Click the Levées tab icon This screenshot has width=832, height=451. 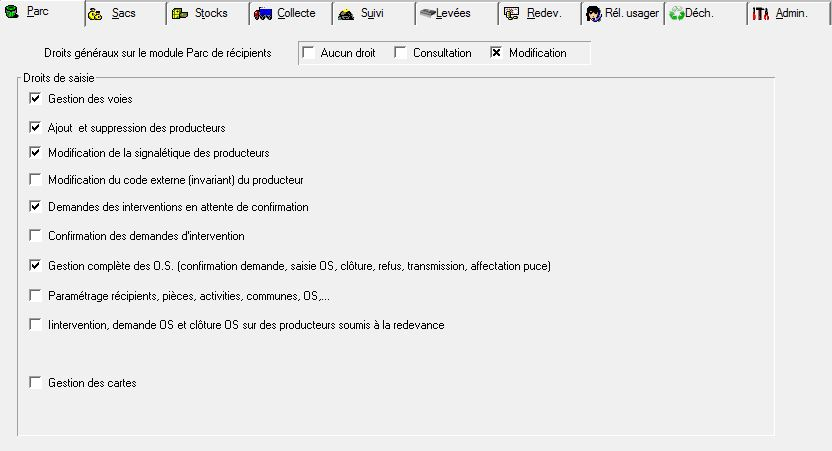pyautogui.click(x=427, y=14)
